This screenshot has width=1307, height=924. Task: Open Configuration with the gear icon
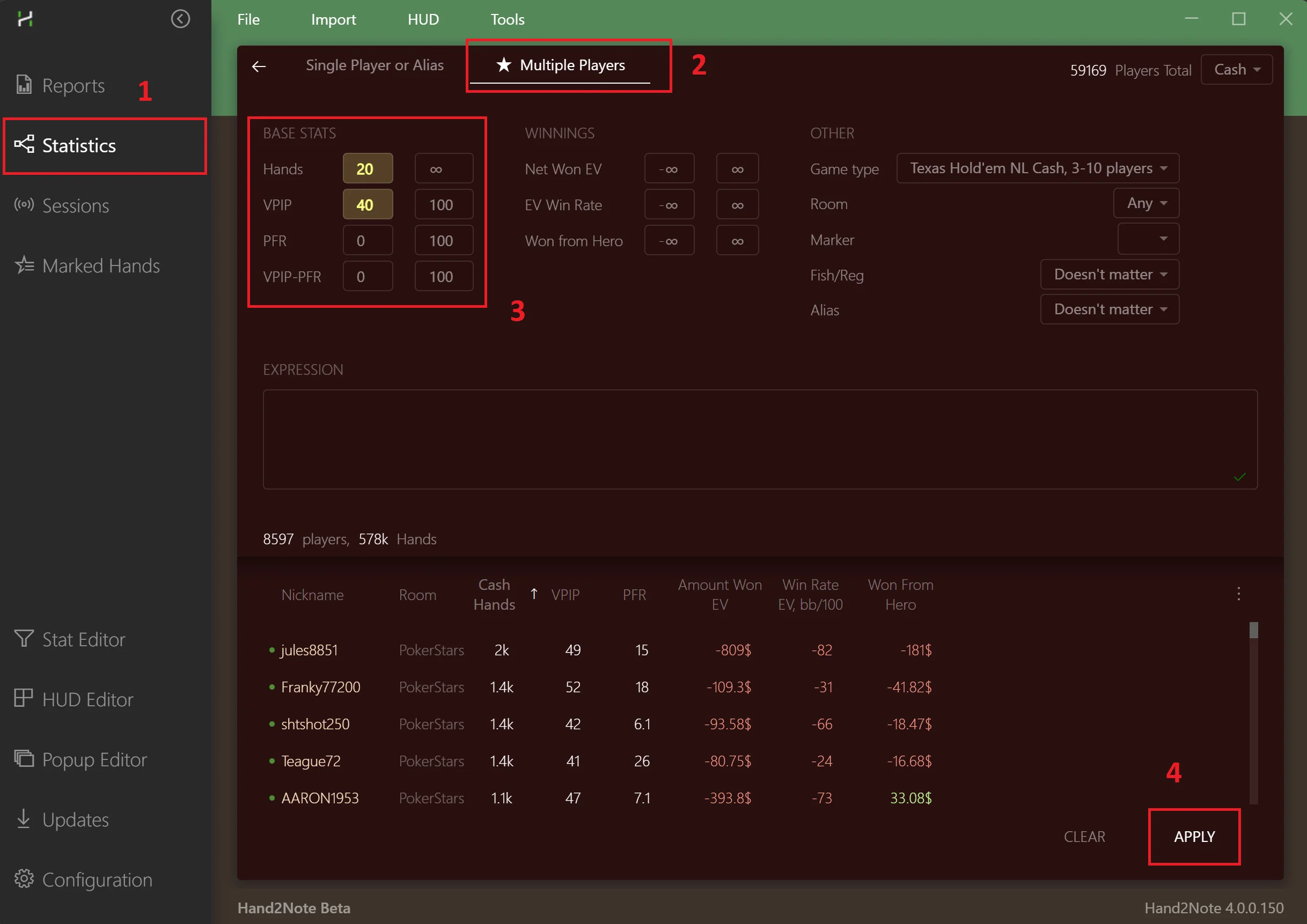[97, 879]
